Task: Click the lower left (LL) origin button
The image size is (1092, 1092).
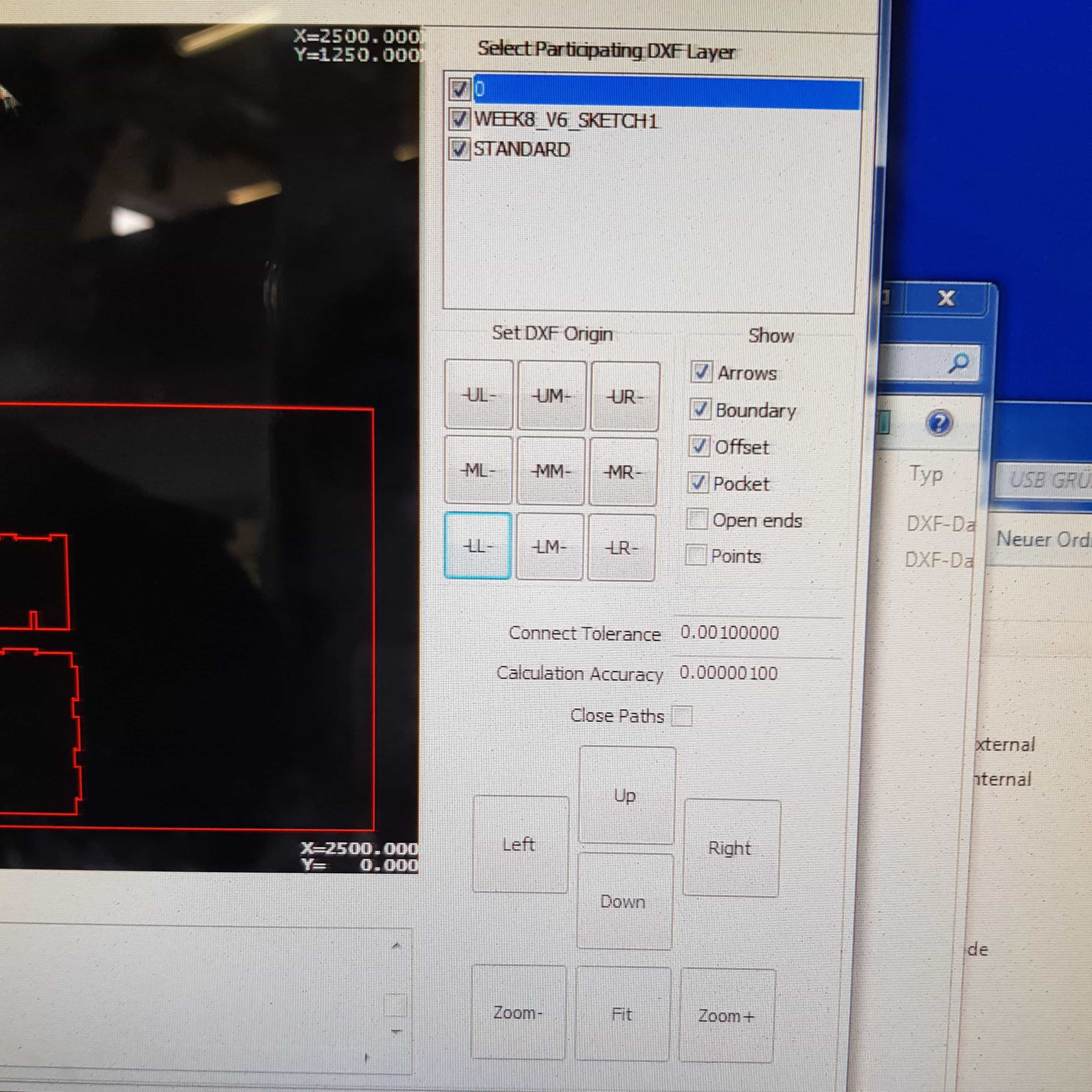Action: pyautogui.click(x=478, y=546)
